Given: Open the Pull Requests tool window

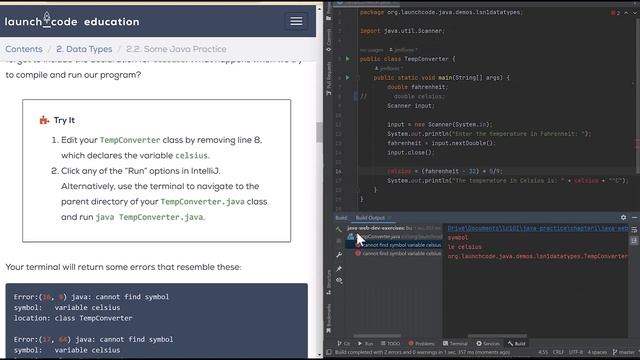Looking at the screenshot, I should click(329, 79).
